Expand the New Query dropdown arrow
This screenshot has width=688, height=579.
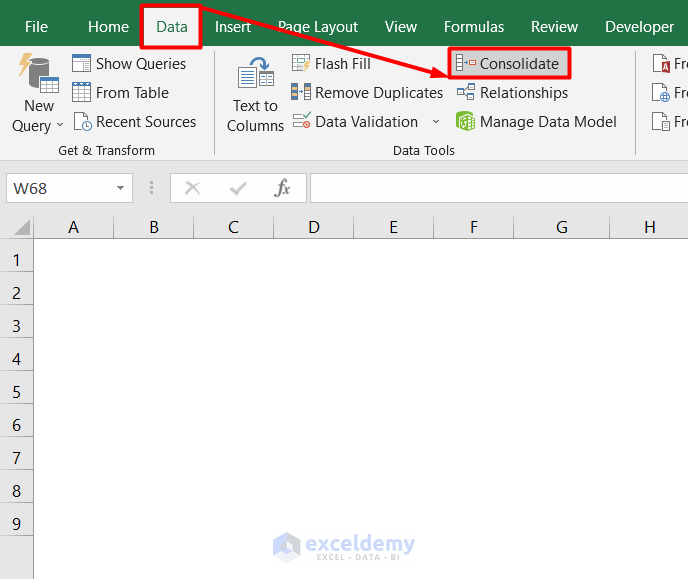point(60,125)
